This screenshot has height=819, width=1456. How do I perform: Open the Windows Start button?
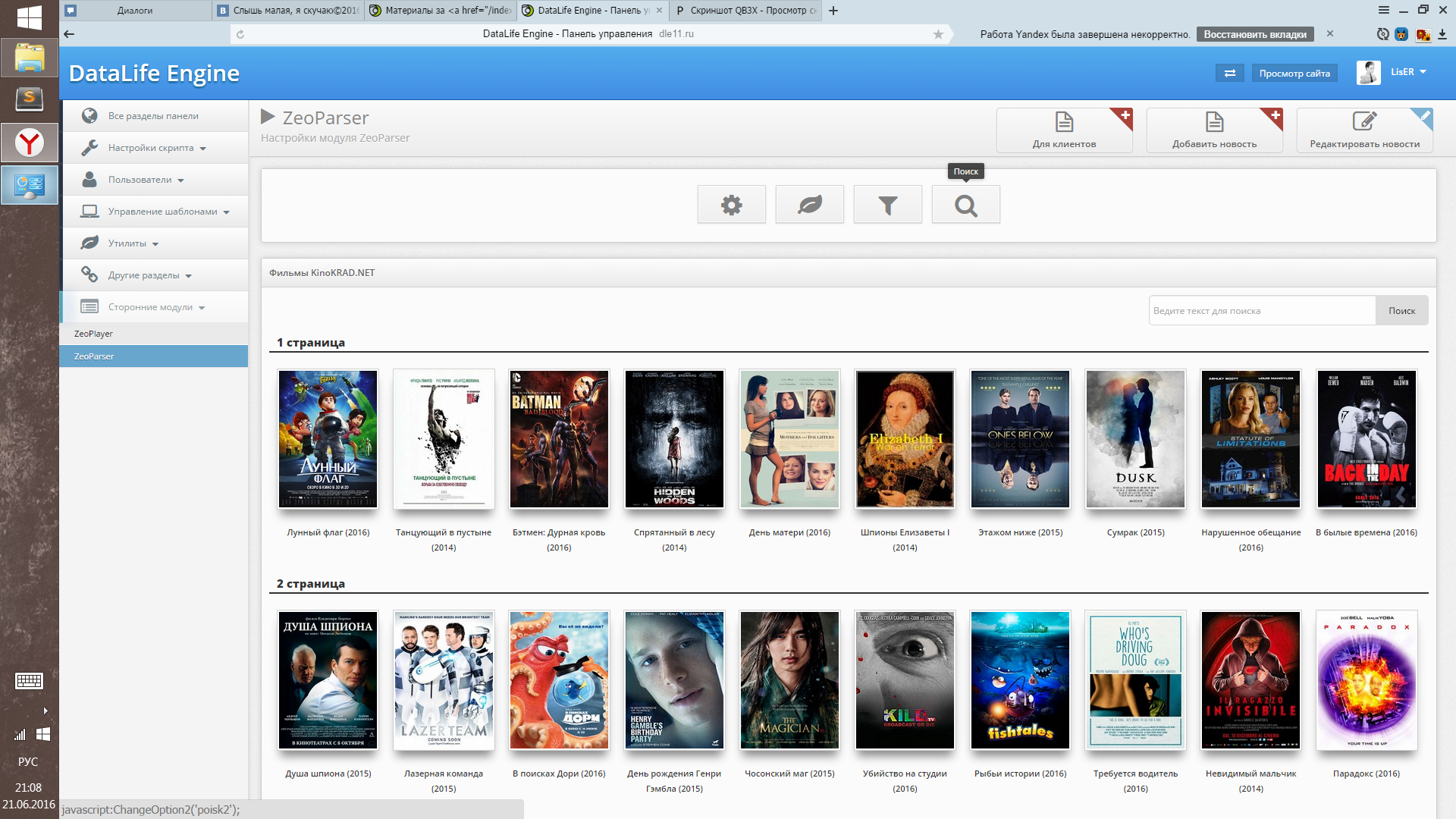coord(29,17)
